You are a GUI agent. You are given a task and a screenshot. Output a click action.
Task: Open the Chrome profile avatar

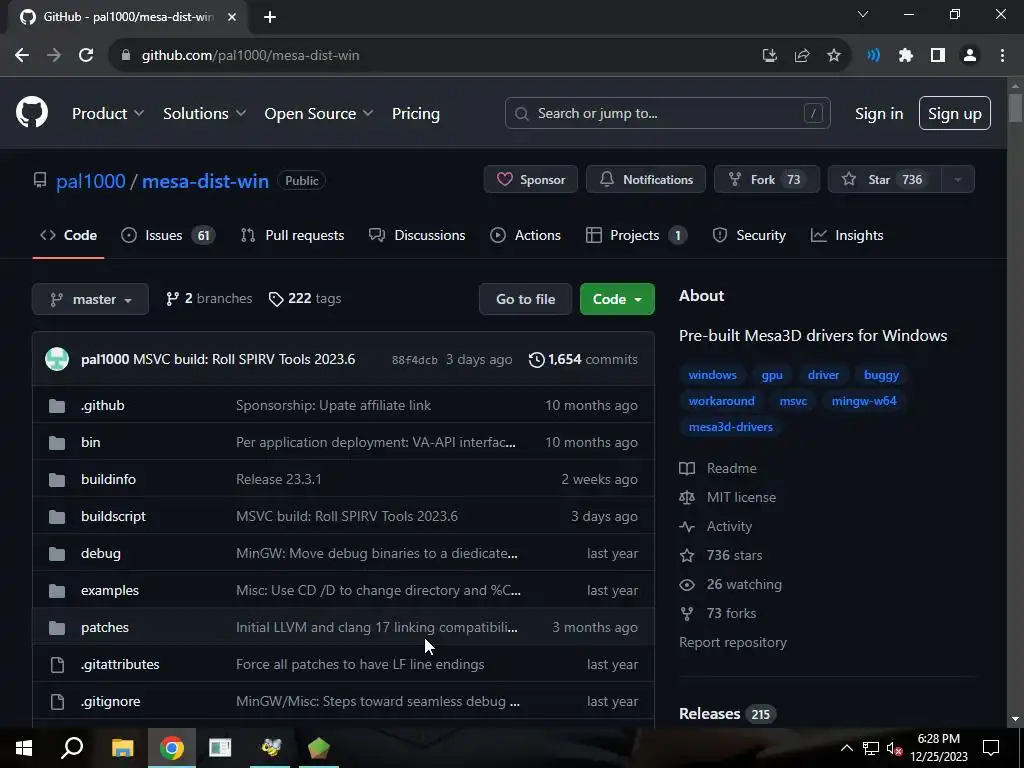(970, 56)
